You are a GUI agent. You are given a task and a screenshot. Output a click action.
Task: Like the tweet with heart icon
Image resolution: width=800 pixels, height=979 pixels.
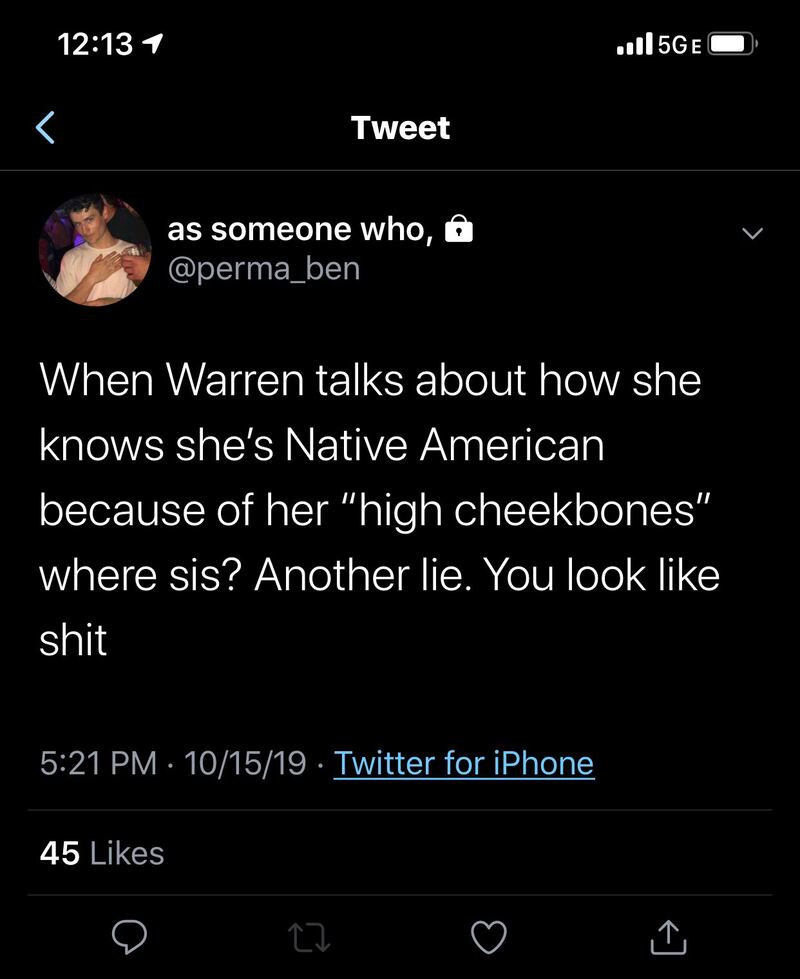coord(489,936)
